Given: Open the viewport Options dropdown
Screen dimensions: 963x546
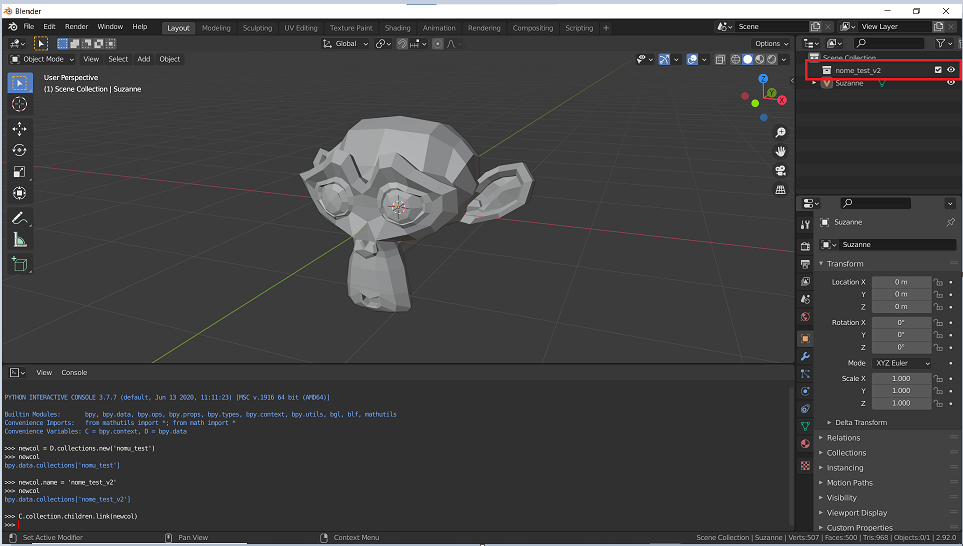Looking at the screenshot, I should coord(771,44).
